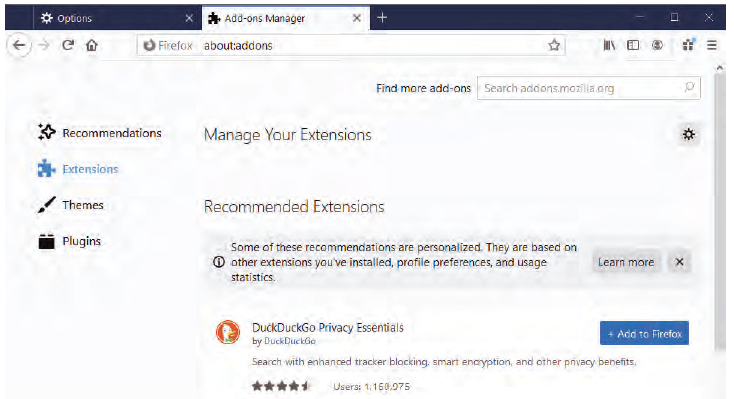This screenshot has width=734, height=399.
Task: Go back with the back arrow
Action: 19,45
